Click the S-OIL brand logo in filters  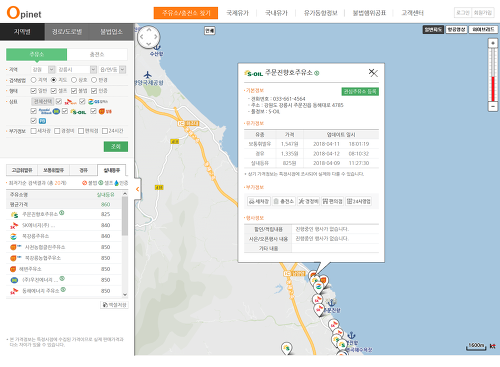click(x=78, y=111)
